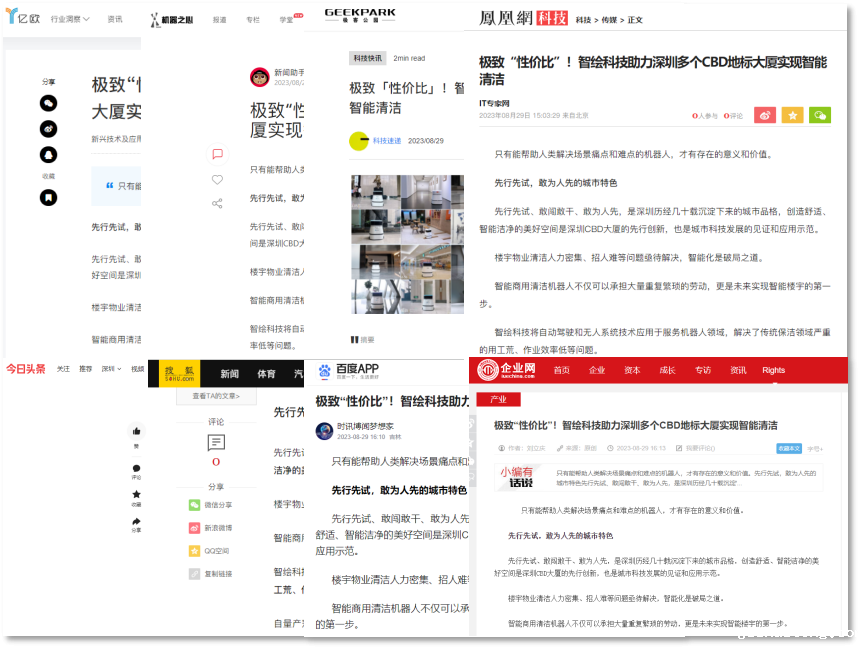The image size is (860, 649).
Task: Click the 科技速递 author link on GeekPark
Action: click(386, 141)
